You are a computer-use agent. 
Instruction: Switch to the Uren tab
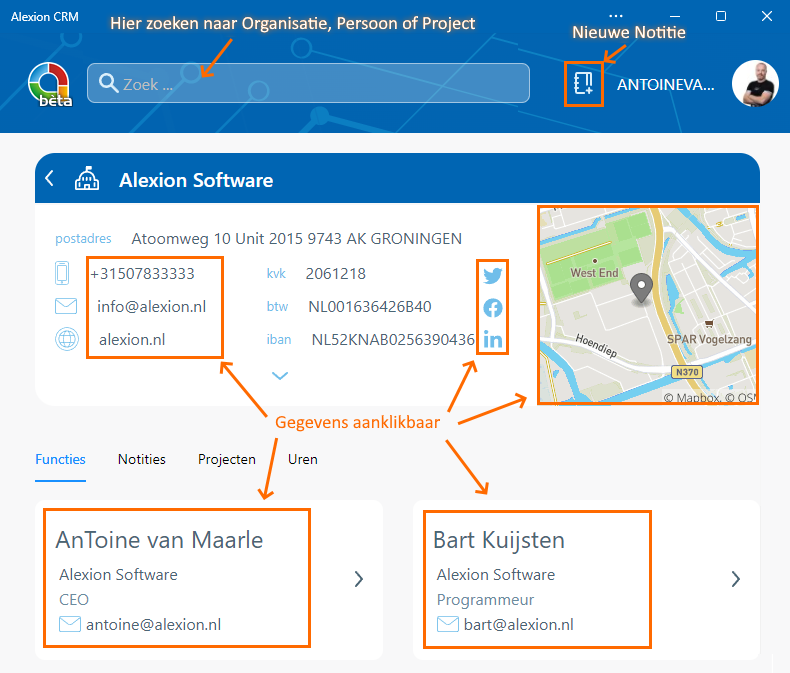pyautogui.click(x=303, y=459)
